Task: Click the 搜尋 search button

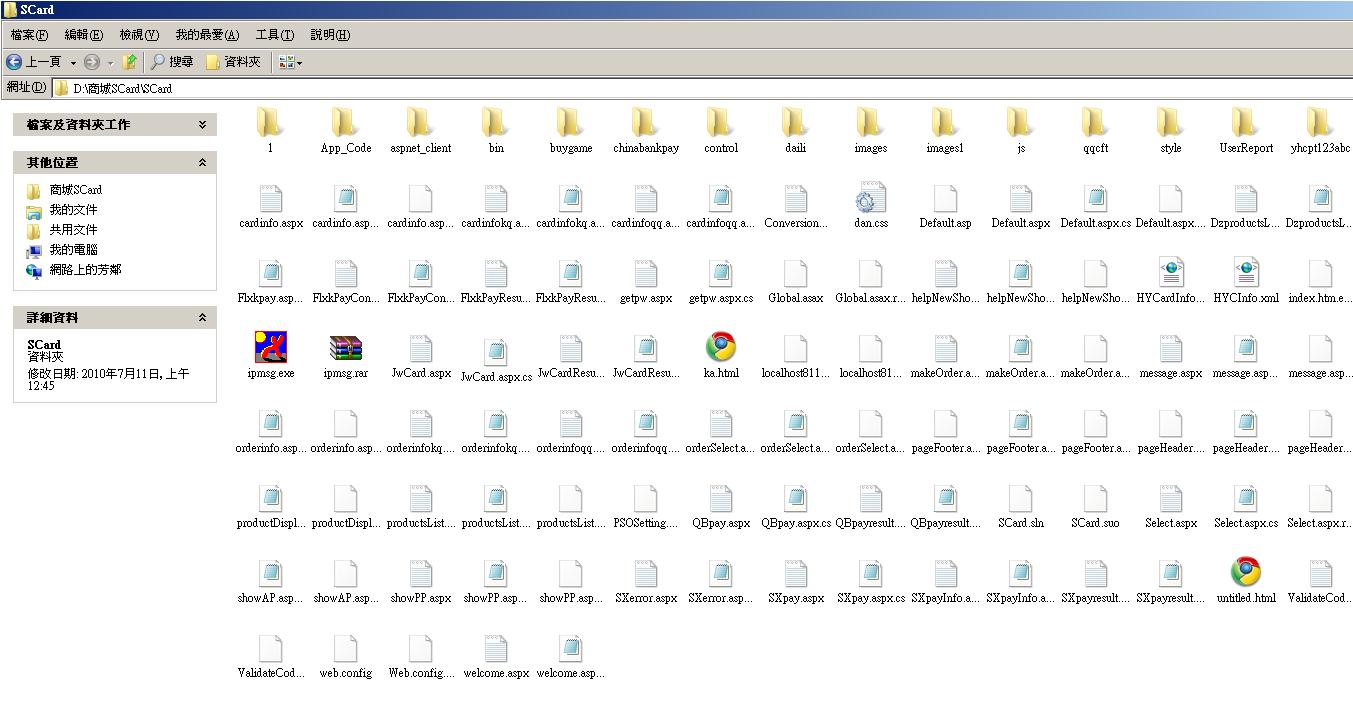Action: (172, 62)
